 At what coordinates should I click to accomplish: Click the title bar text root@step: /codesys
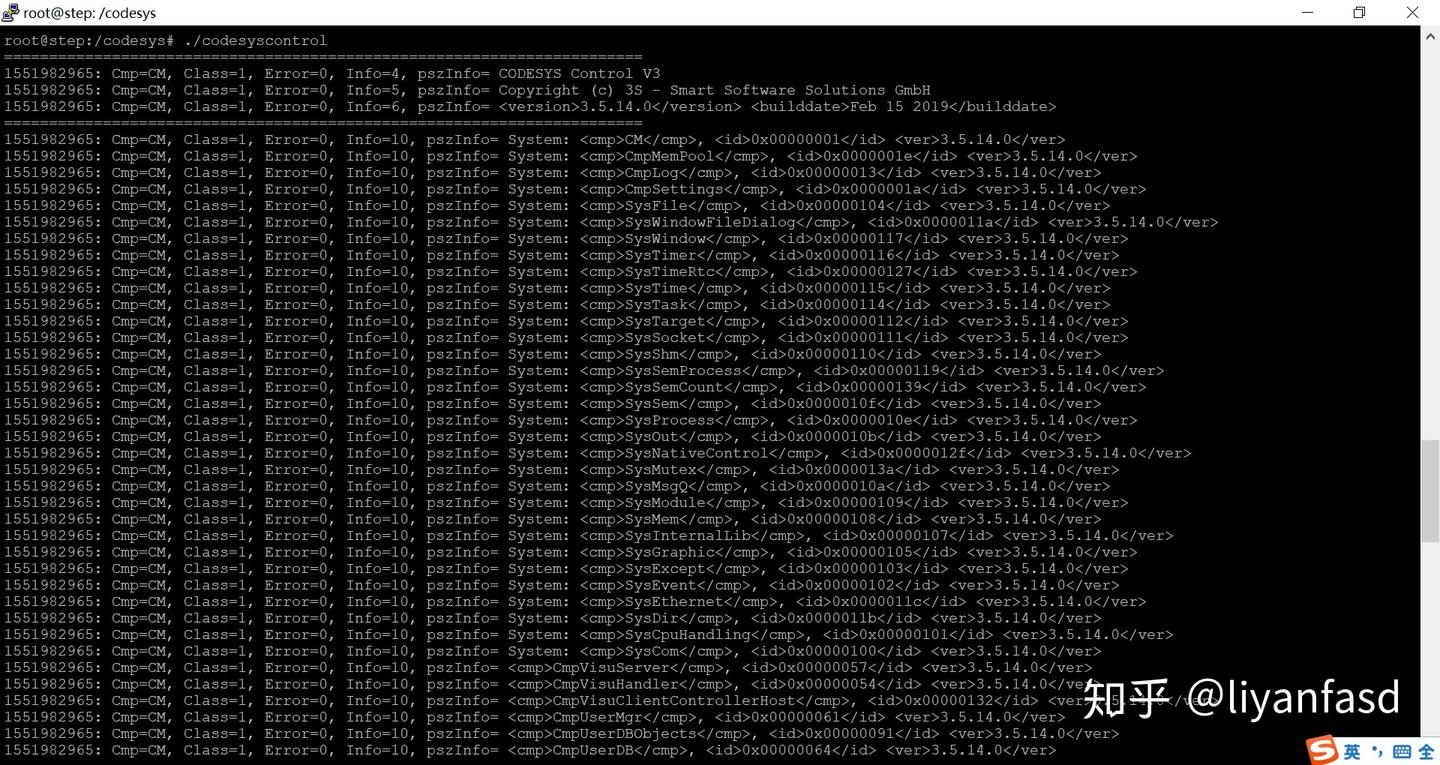pyautogui.click(x=90, y=13)
